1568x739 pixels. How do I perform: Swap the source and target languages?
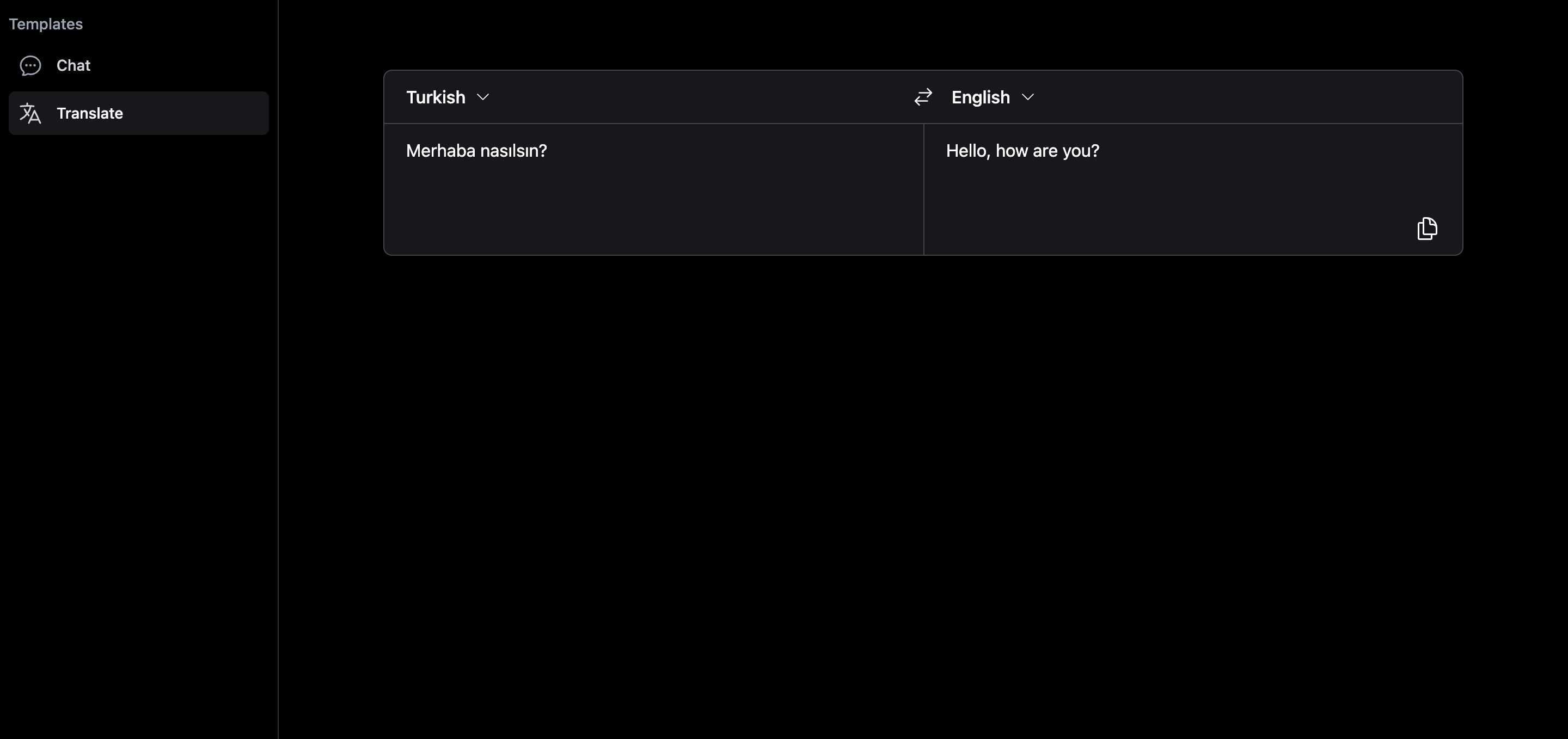click(923, 97)
